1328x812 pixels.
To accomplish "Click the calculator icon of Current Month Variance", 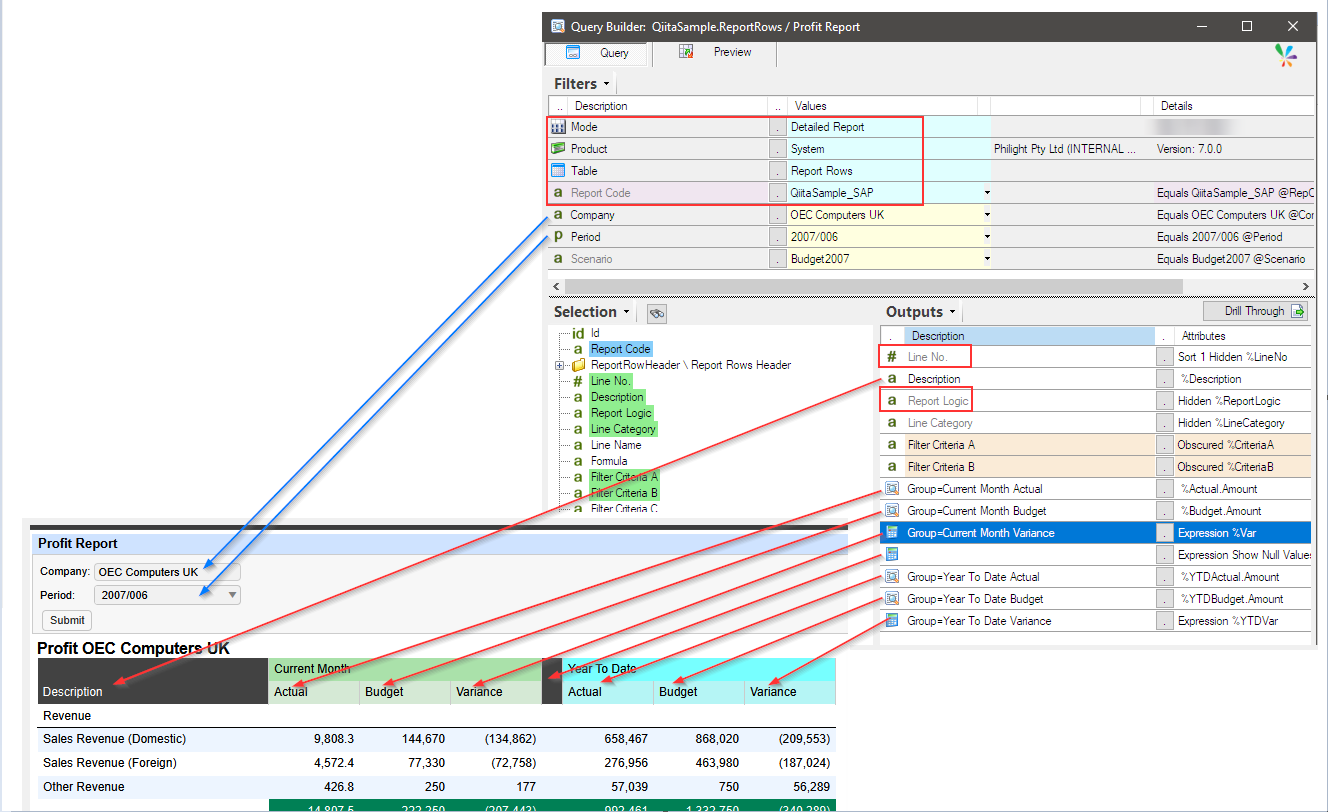I will [892, 533].
